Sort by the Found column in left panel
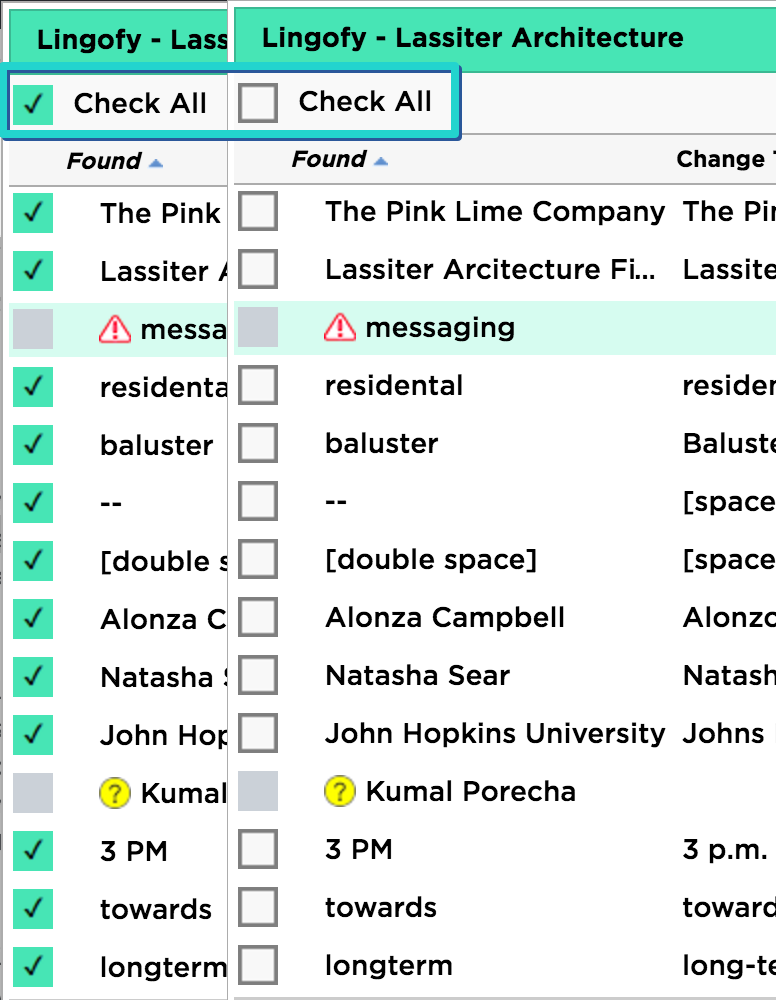This screenshot has height=1000, width=776. 104,161
